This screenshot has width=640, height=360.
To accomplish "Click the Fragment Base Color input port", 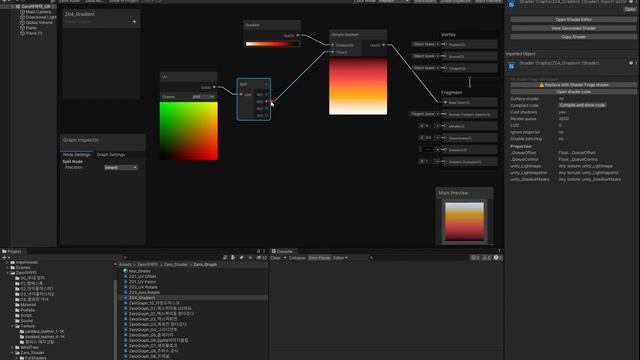I will point(445,102).
